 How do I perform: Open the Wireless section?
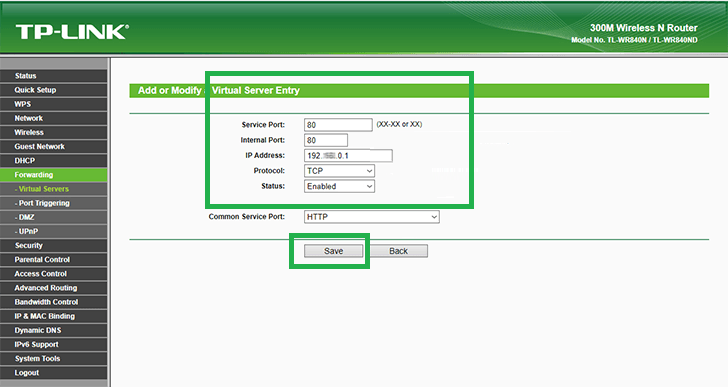pyautogui.click(x=54, y=132)
